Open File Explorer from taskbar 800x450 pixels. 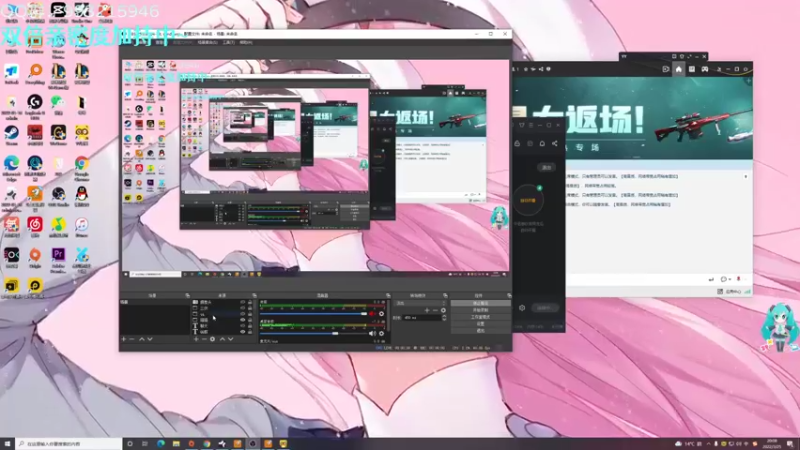tap(176, 444)
